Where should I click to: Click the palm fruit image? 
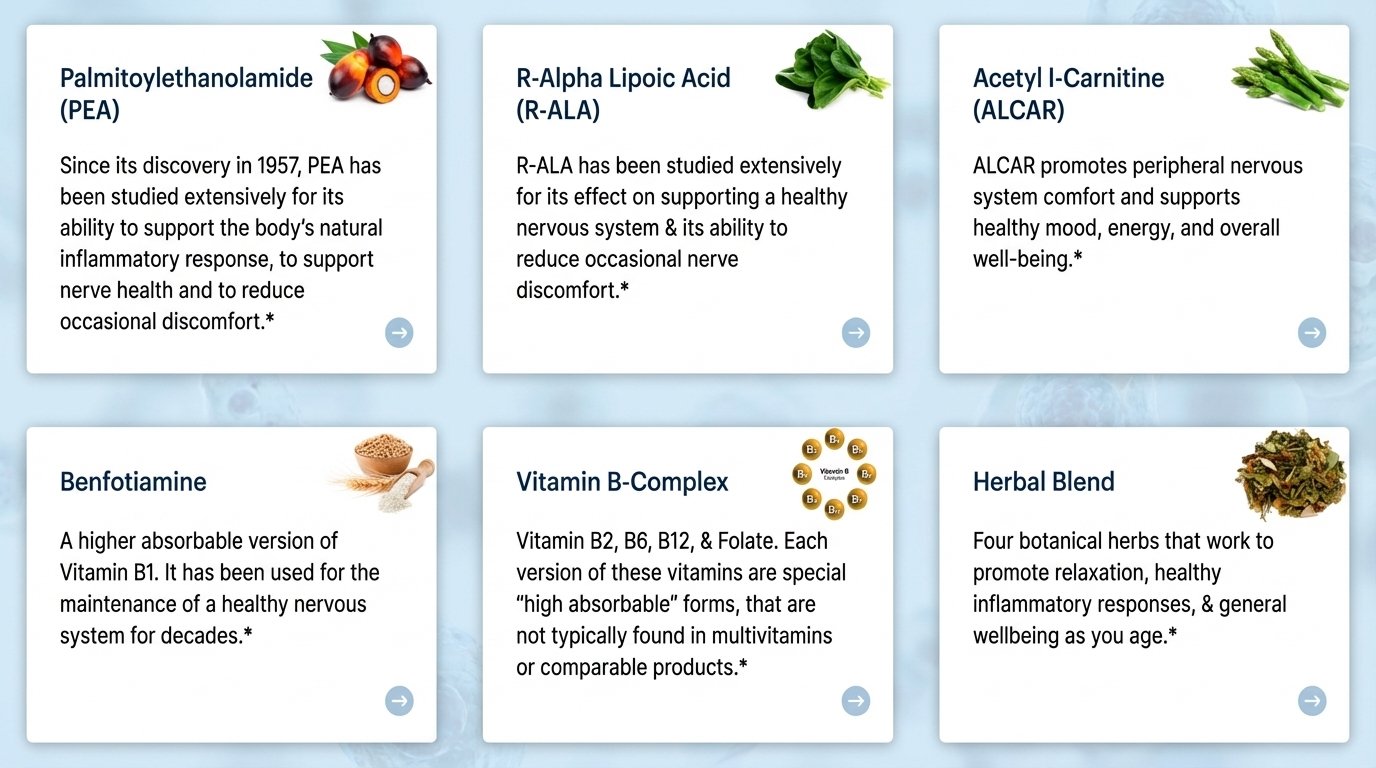(375, 66)
